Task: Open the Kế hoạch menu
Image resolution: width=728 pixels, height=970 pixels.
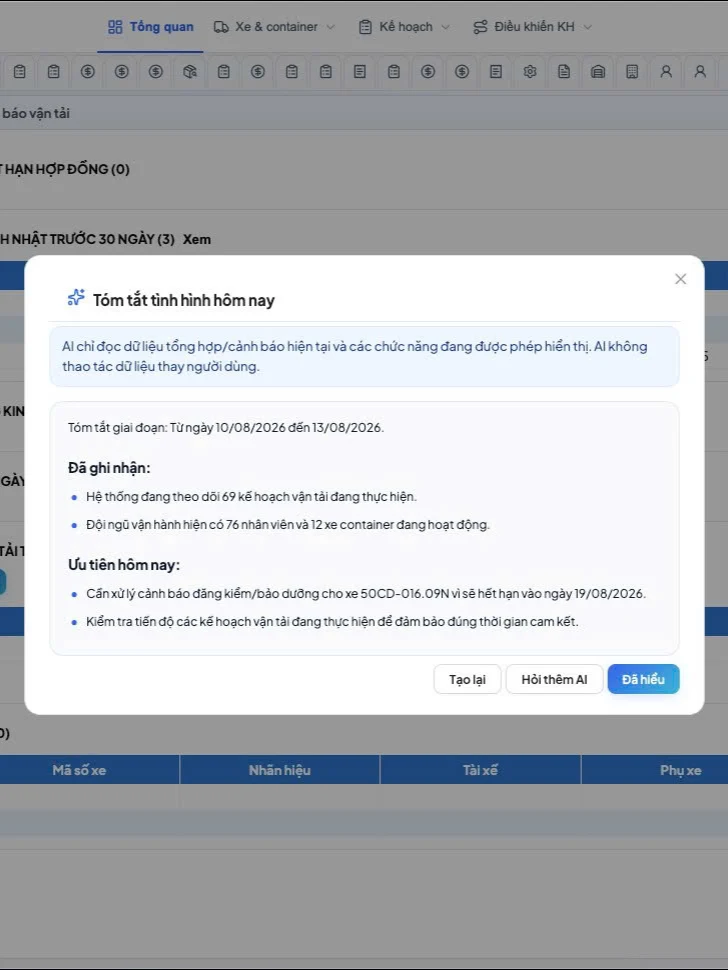Action: [x=405, y=27]
